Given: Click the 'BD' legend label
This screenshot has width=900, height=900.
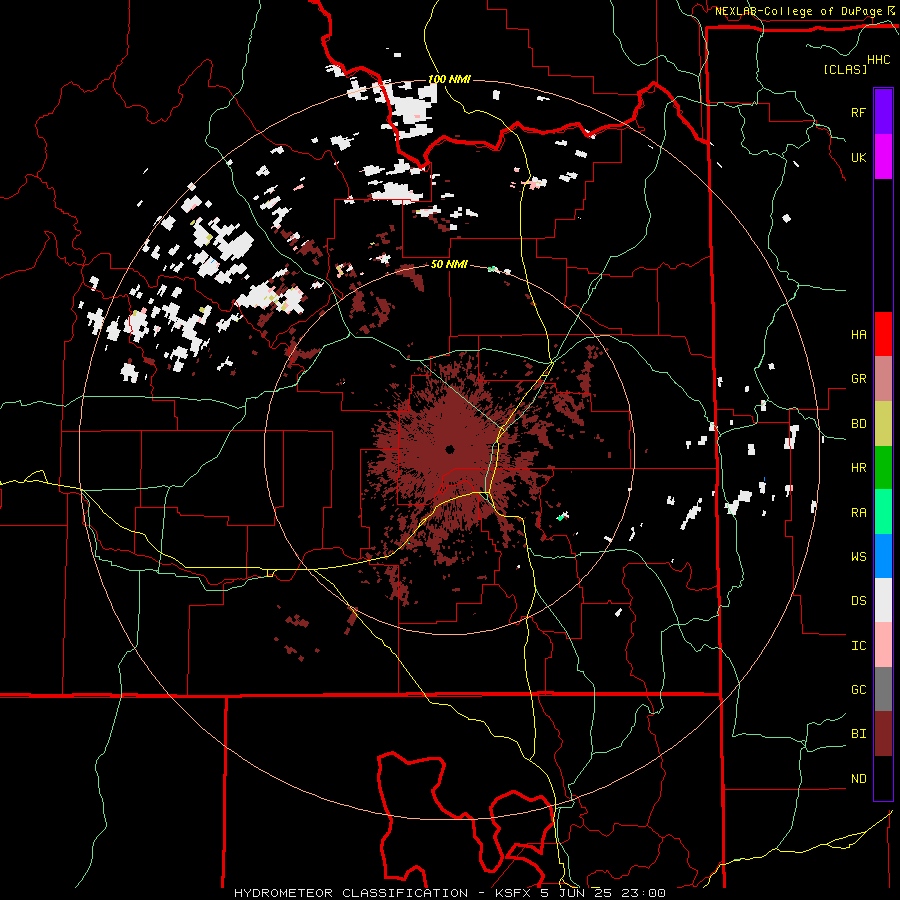Looking at the screenshot, I should (x=858, y=424).
